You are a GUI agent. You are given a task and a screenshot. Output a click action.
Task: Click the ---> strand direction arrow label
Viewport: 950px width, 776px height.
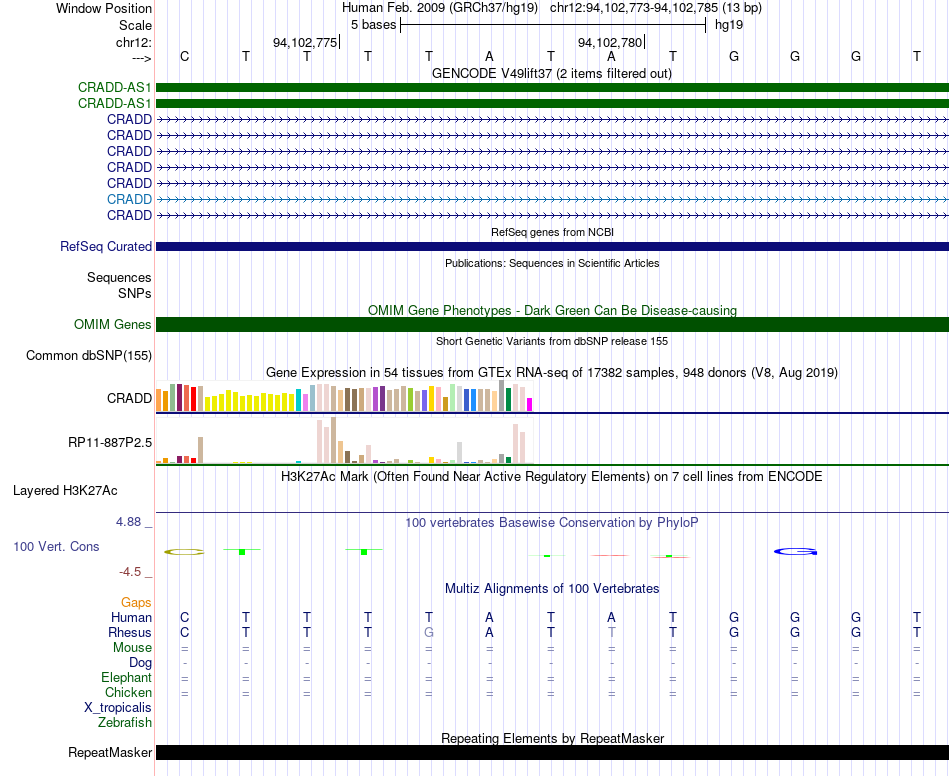pyautogui.click(x=141, y=58)
